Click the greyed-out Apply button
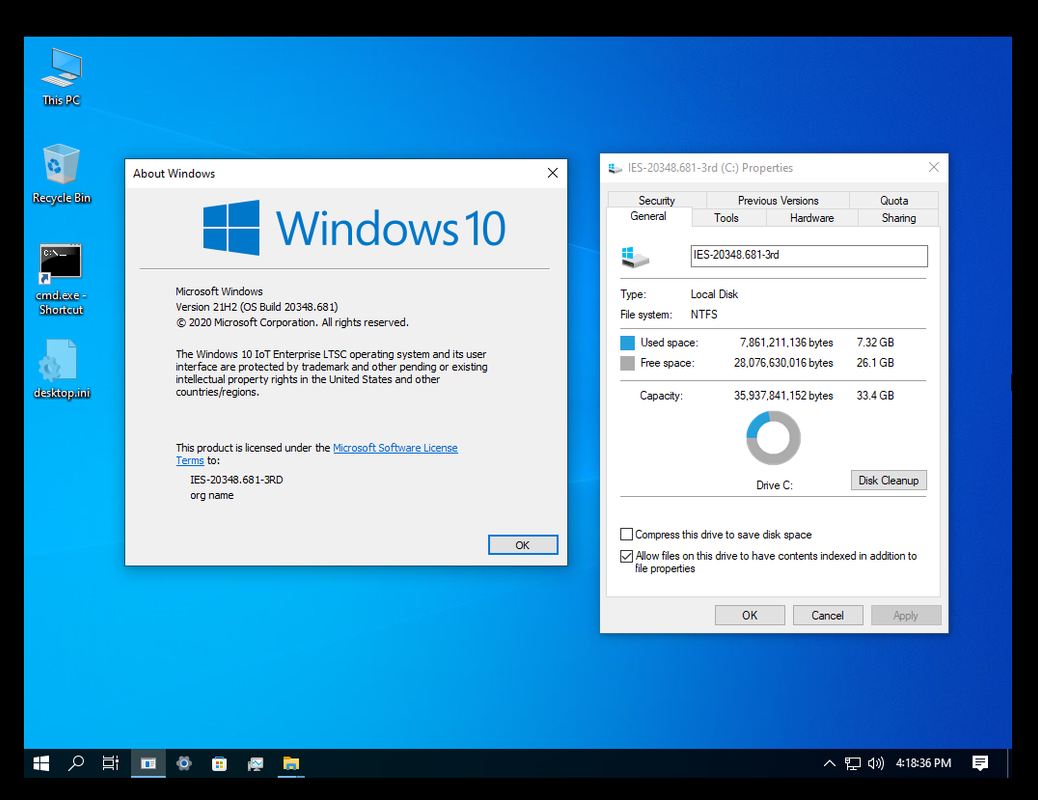The width and height of the screenshot is (1038, 800). click(906, 615)
